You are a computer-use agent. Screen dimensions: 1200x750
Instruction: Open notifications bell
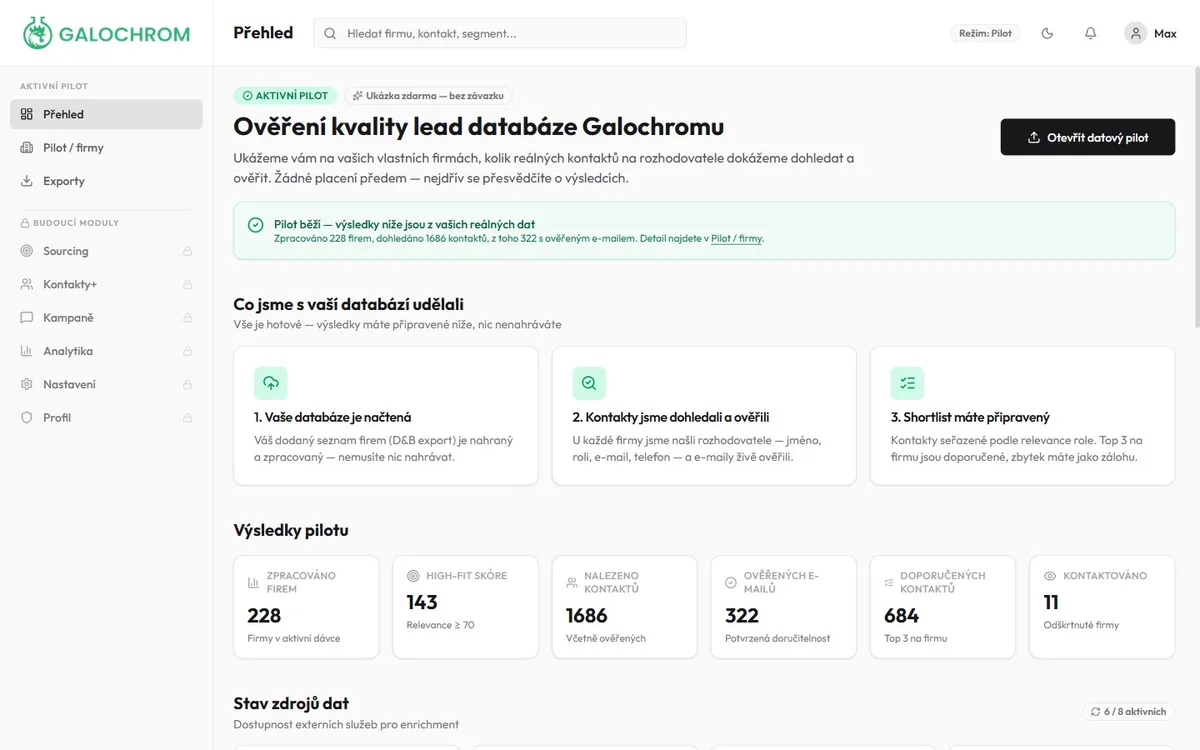(x=1090, y=33)
